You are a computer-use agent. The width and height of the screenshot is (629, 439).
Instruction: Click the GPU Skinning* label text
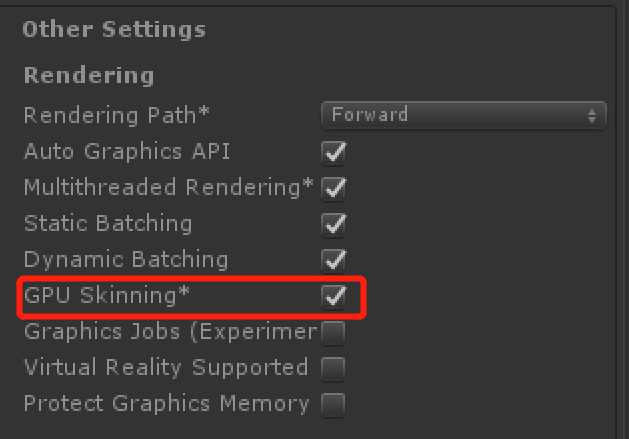(x=107, y=295)
